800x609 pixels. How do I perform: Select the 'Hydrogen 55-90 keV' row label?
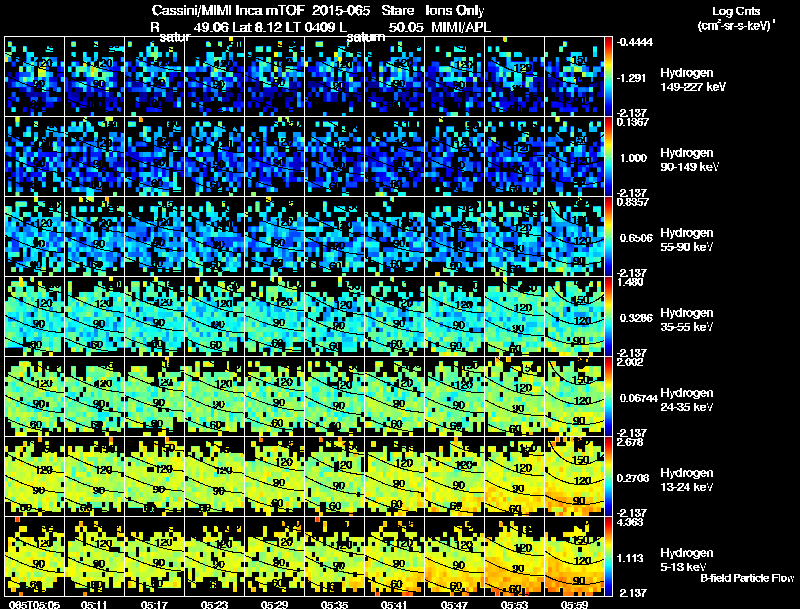(x=687, y=240)
